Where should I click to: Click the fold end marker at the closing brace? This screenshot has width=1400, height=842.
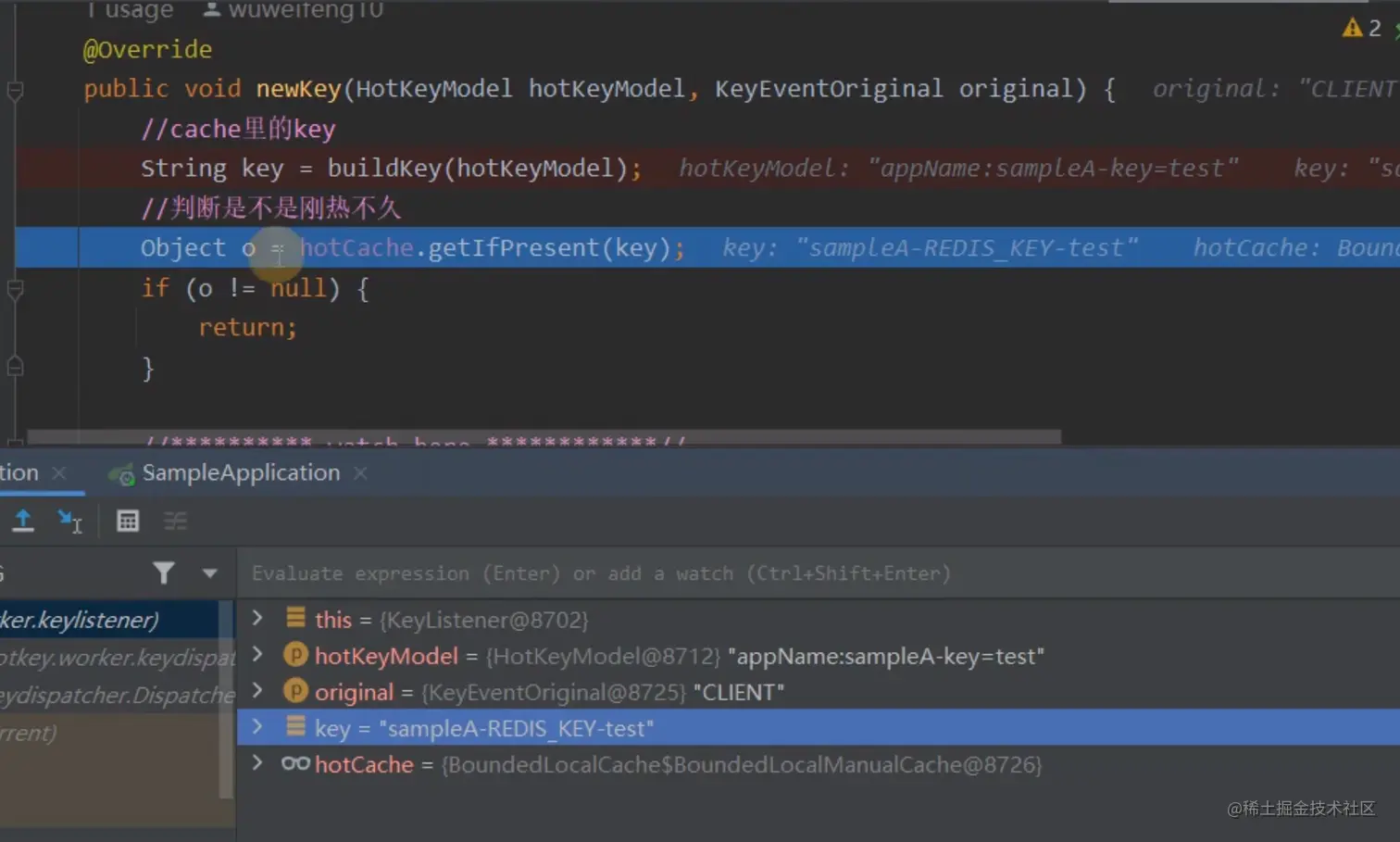click(x=15, y=368)
